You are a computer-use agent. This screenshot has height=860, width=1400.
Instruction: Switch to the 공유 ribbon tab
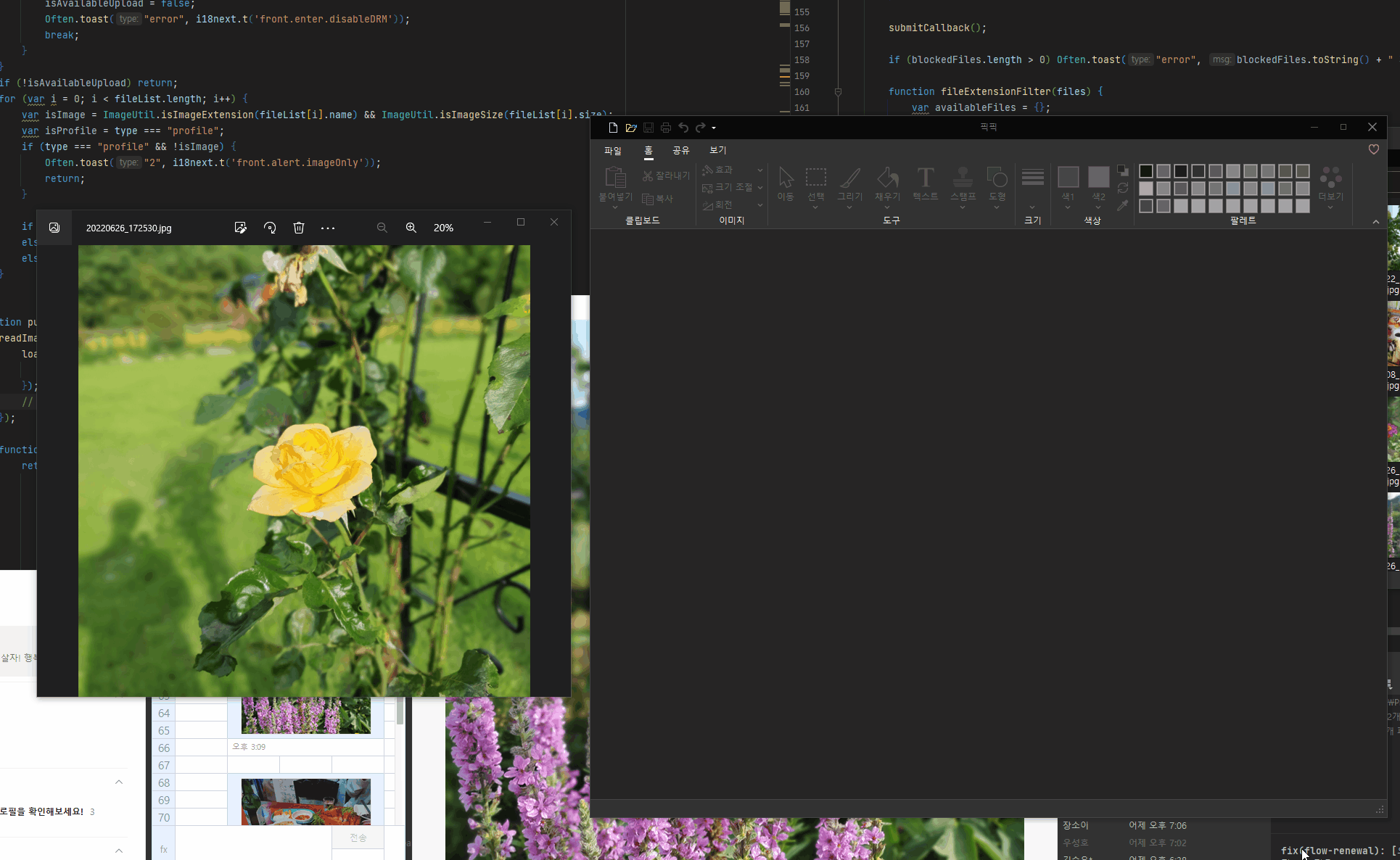680,150
